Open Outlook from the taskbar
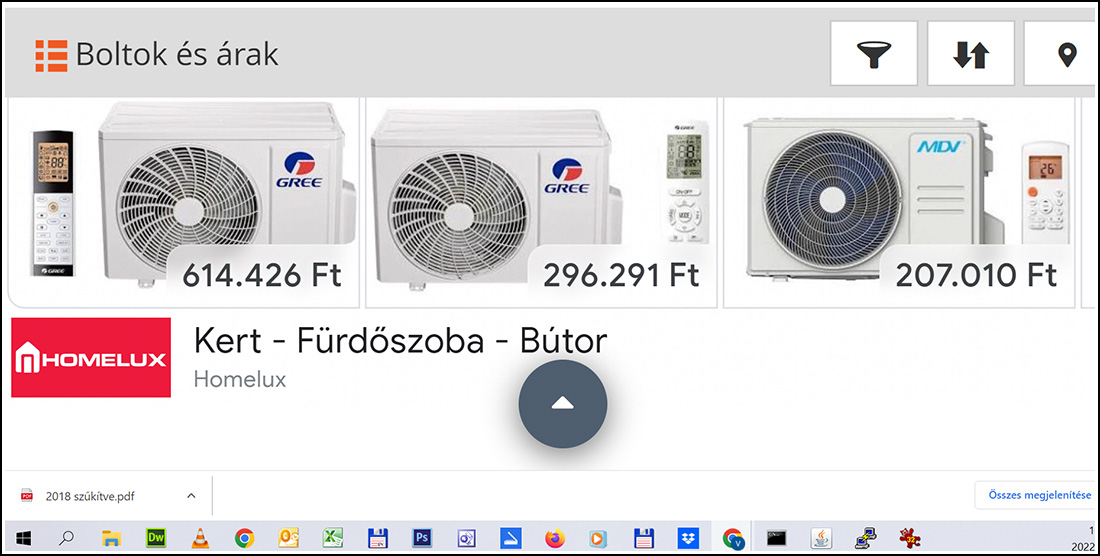 coord(288,538)
